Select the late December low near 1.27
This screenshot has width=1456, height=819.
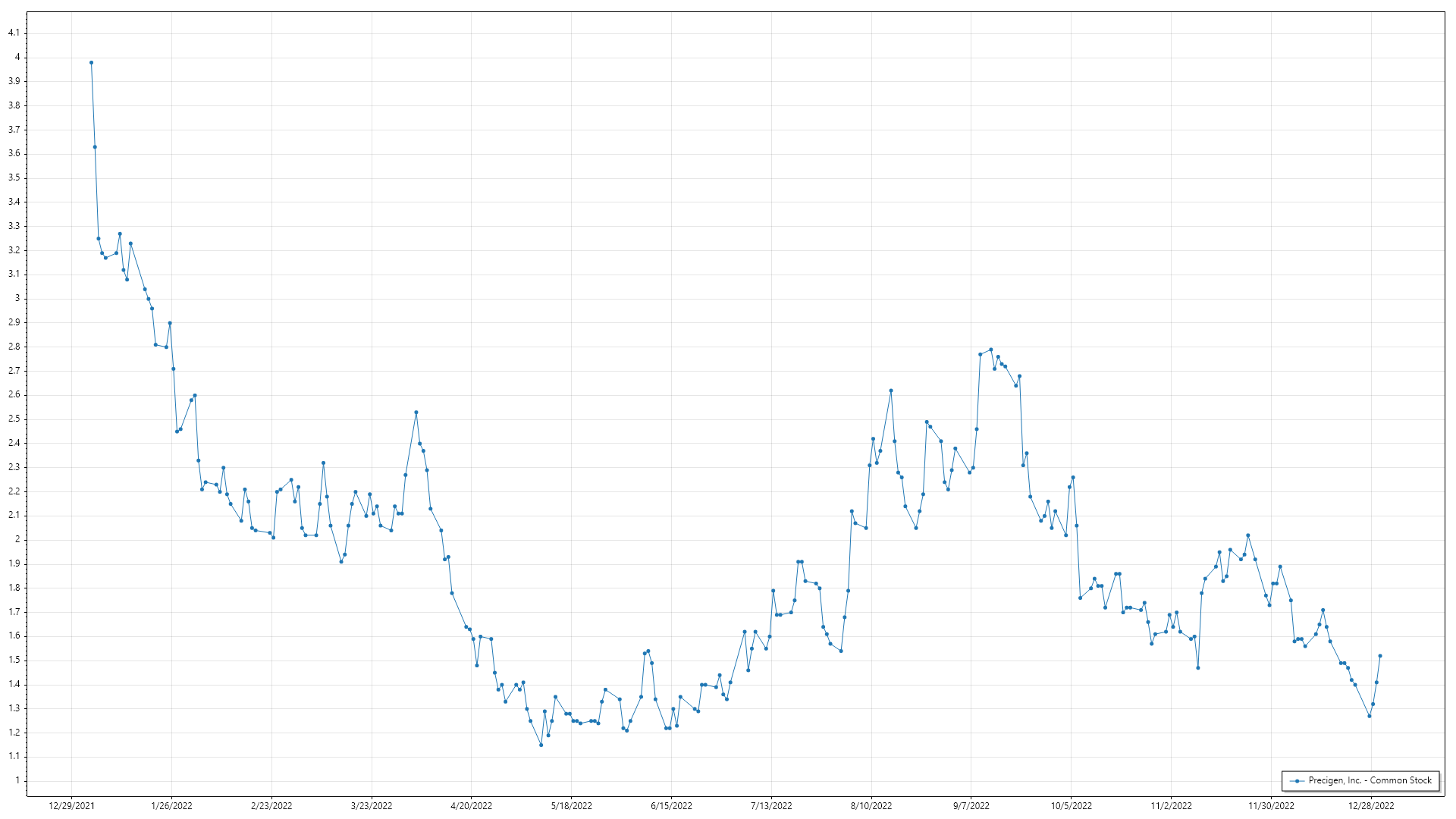(x=1369, y=716)
